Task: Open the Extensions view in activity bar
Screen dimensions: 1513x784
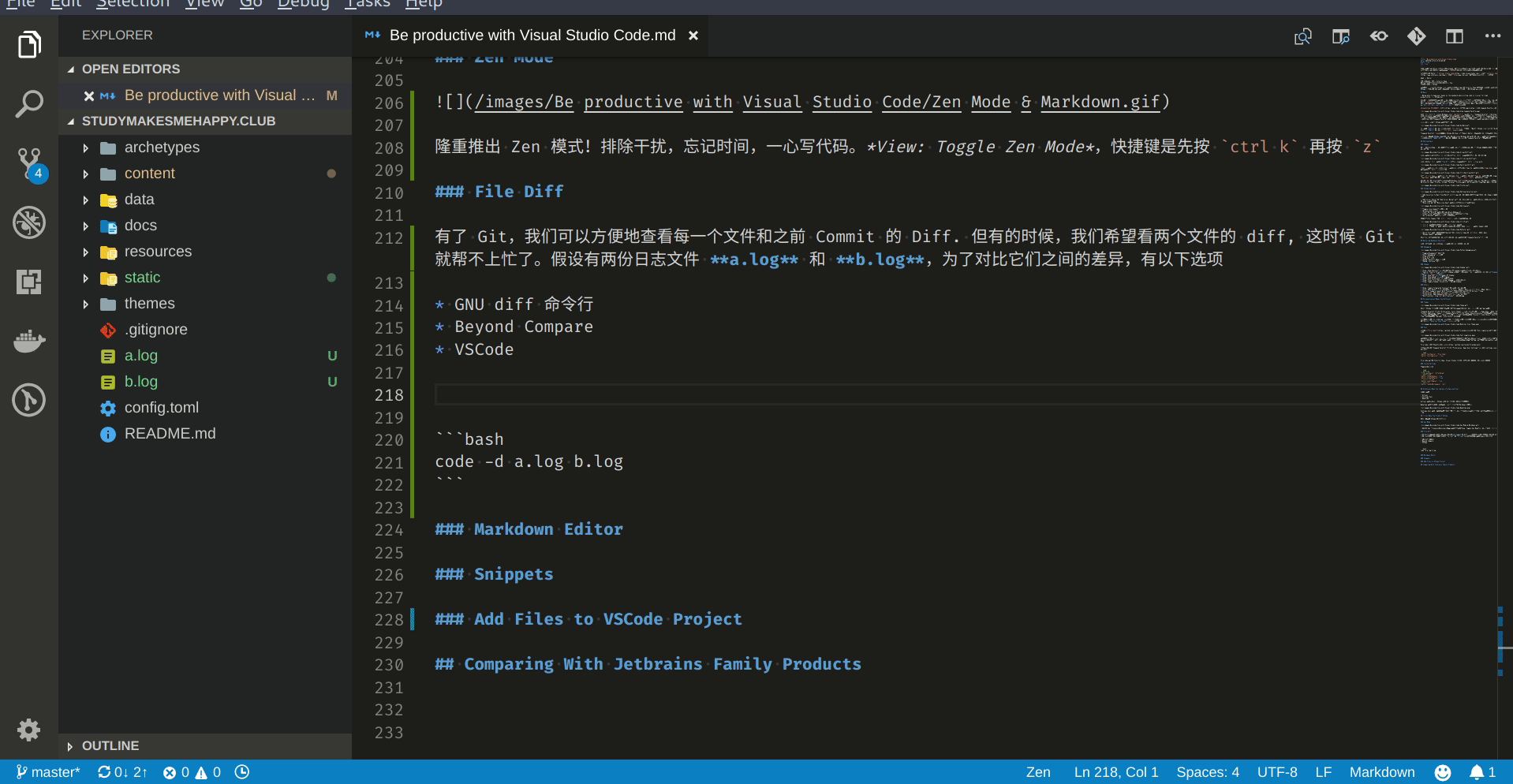Action: [x=29, y=282]
